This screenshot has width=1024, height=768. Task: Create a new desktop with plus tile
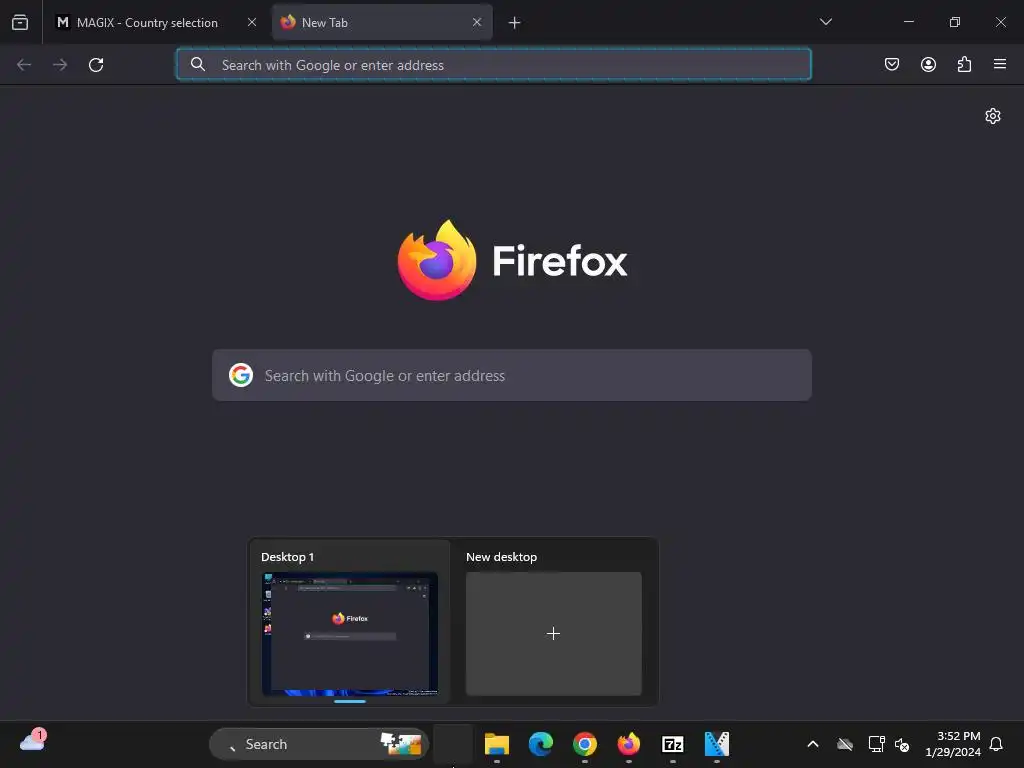coord(553,633)
